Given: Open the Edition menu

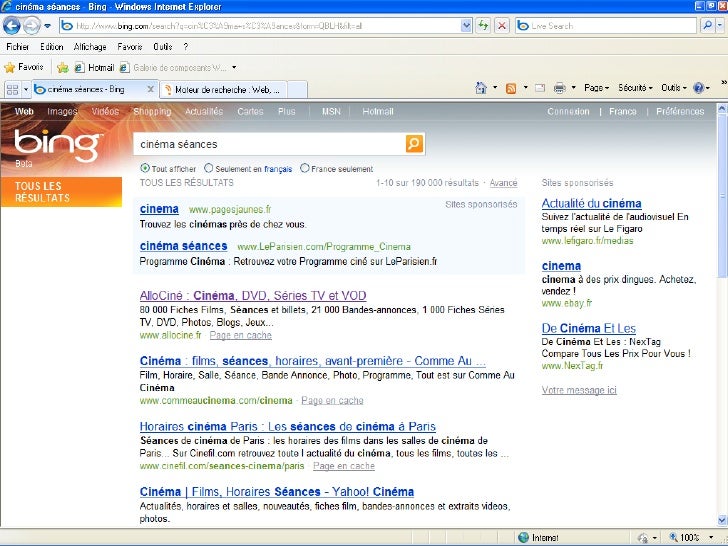Looking at the screenshot, I should click(52, 46).
